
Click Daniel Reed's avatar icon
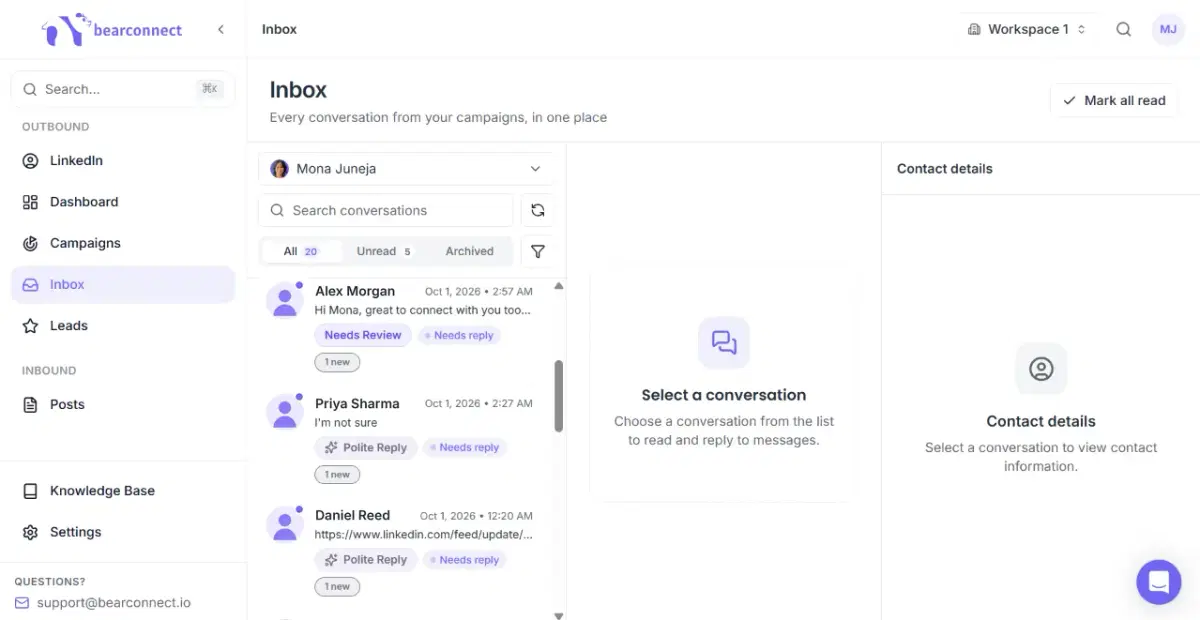[x=285, y=524]
